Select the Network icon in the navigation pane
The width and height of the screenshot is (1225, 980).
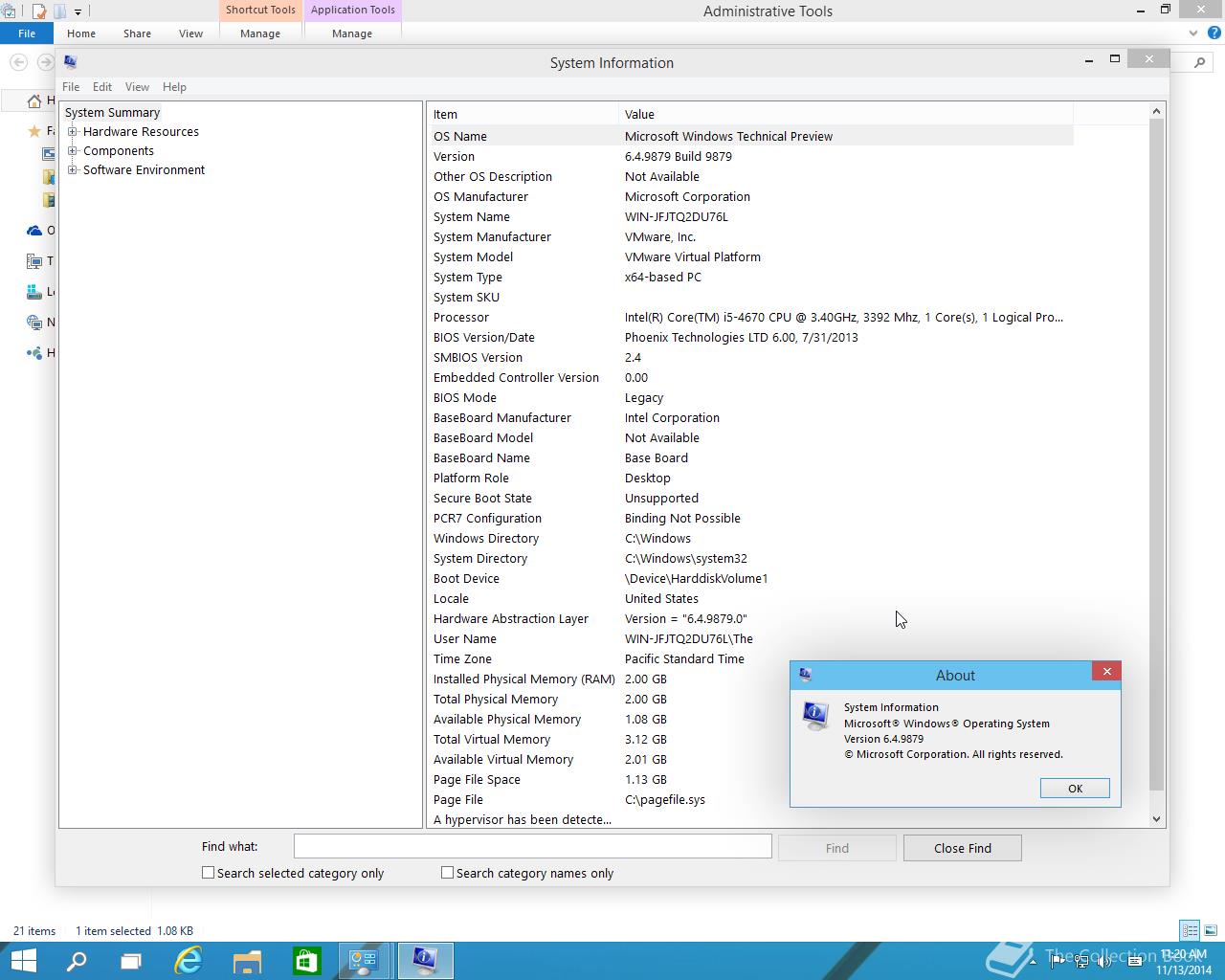[x=35, y=323]
